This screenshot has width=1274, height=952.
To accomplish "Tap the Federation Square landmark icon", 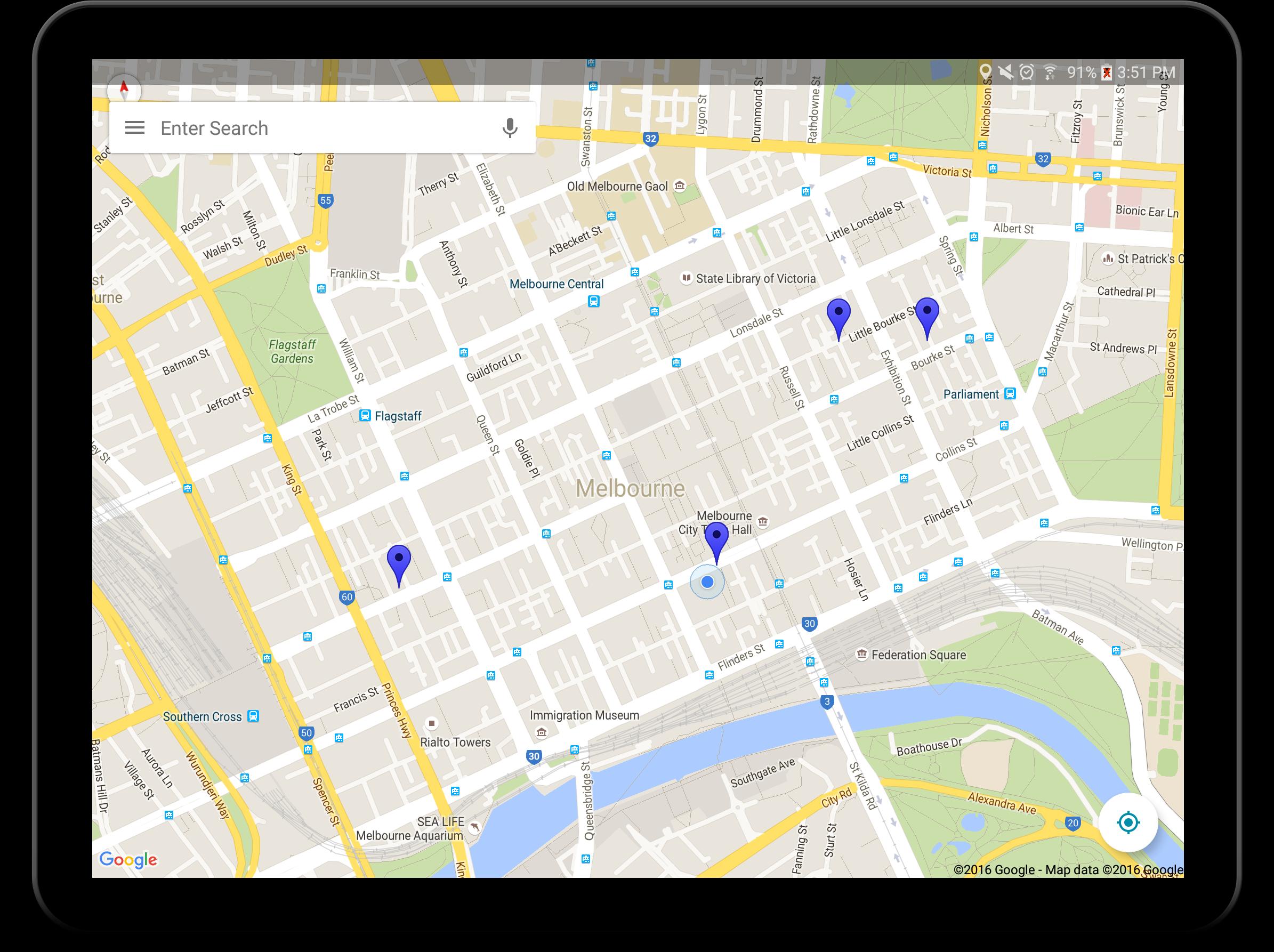I will 861,654.
